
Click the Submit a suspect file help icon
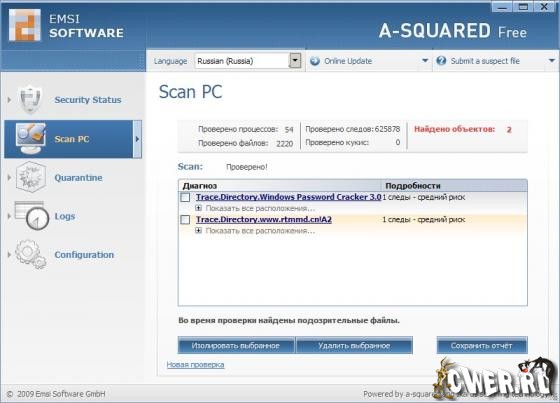coord(441,61)
